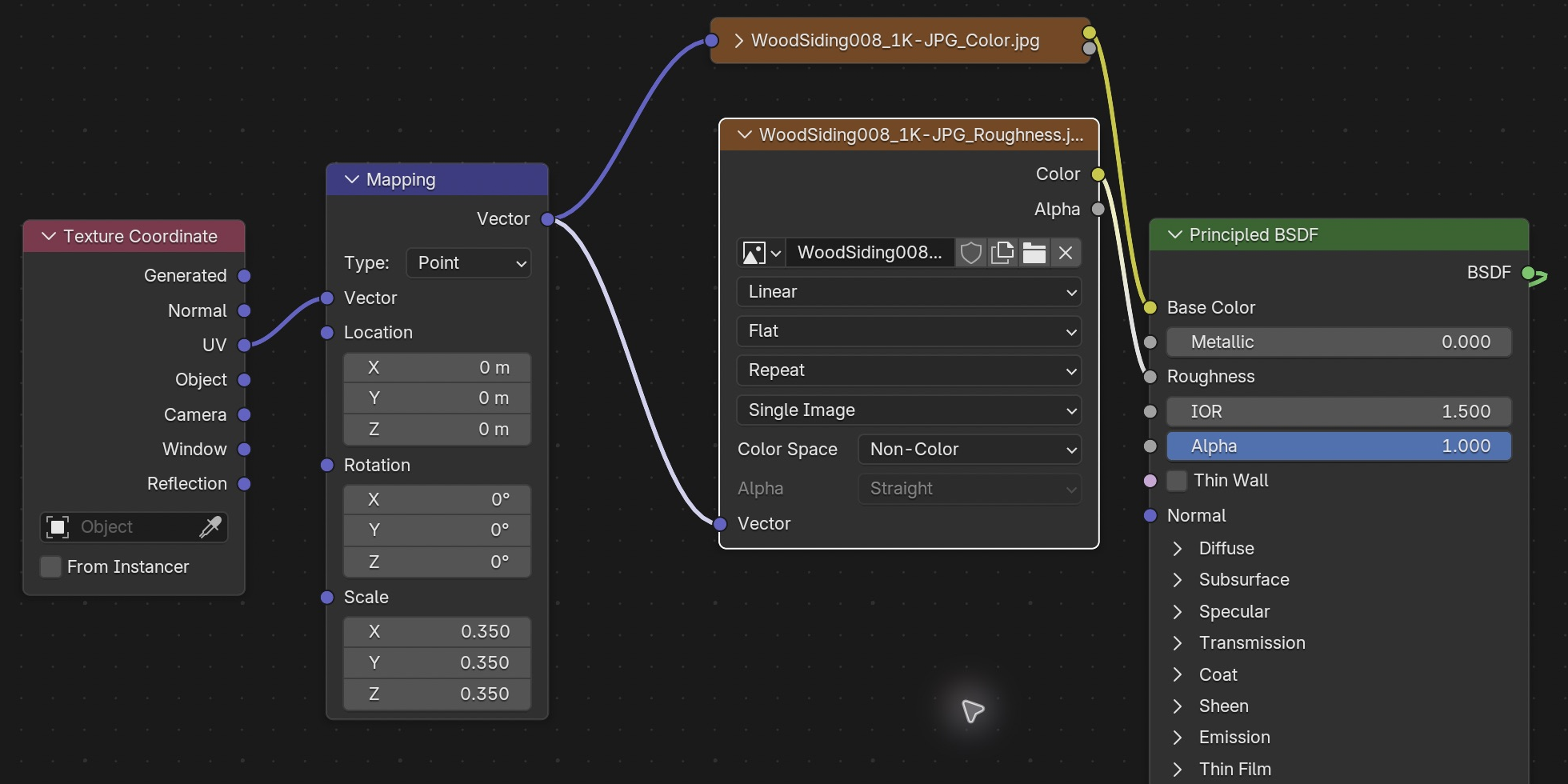This screenshot has width=1568, height=784.
Task: Collapse the Texture Coordinate node
Action: coord(49,237)
